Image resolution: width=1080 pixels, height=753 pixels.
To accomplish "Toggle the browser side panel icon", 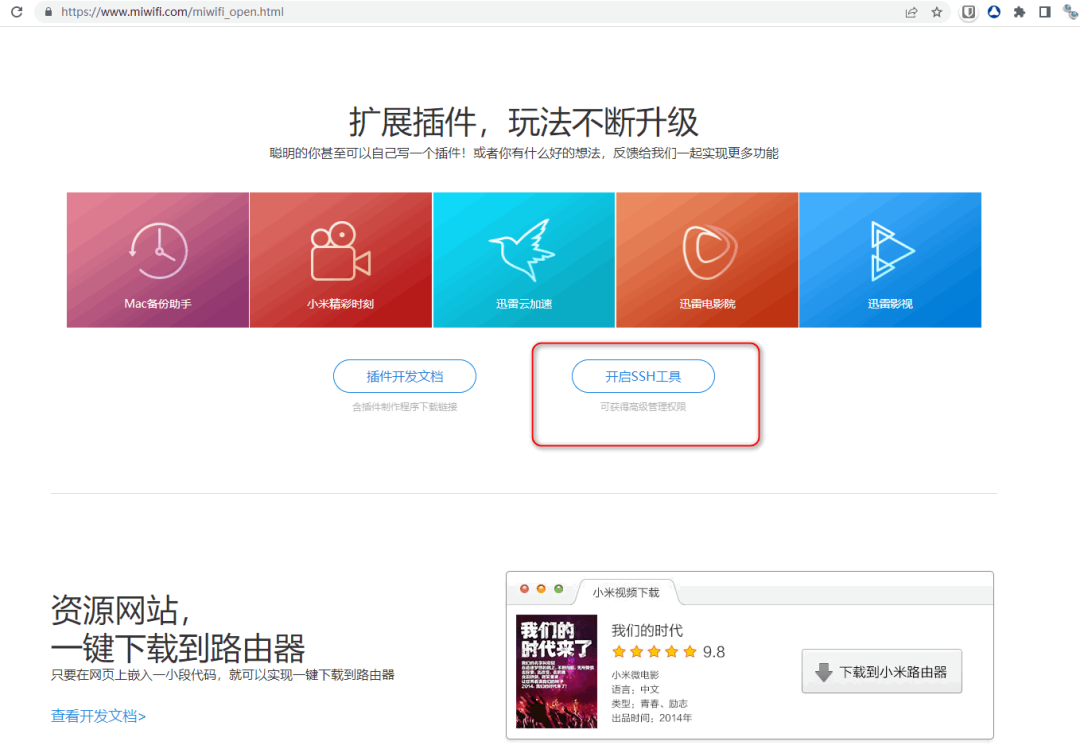I will pyautogui.click(x=1045, y=12).
